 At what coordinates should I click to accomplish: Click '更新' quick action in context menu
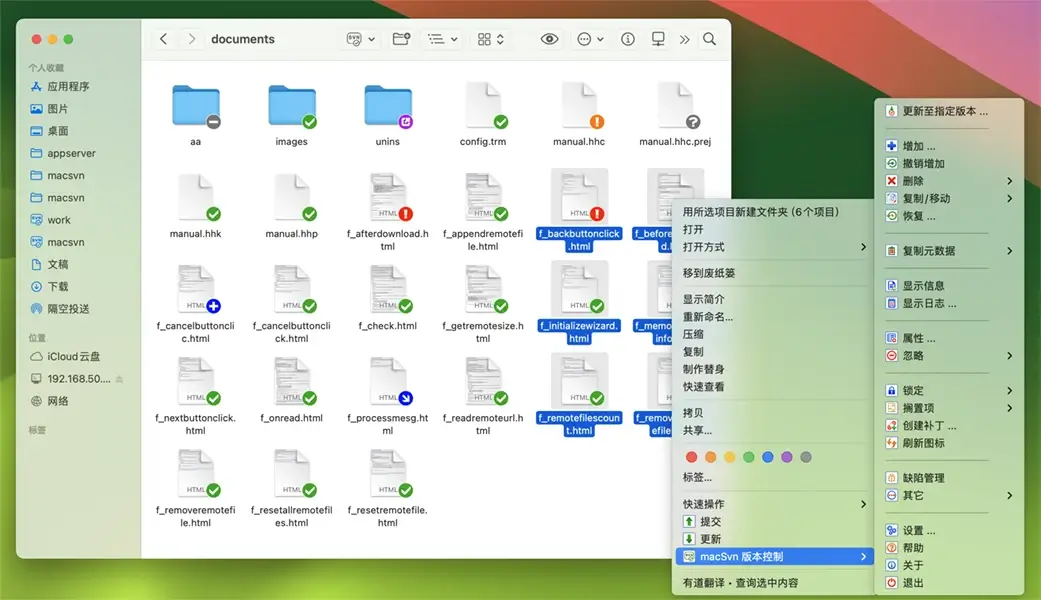click(x=710, y=539)
